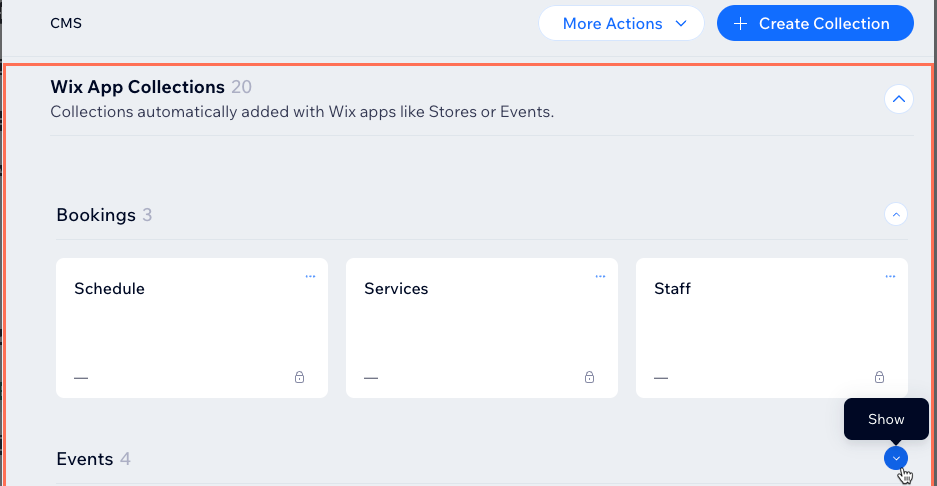This screenshot has height=486, width=937.
Task: Collapse the Wix App Collections section
Action: [x=899, y=99]
